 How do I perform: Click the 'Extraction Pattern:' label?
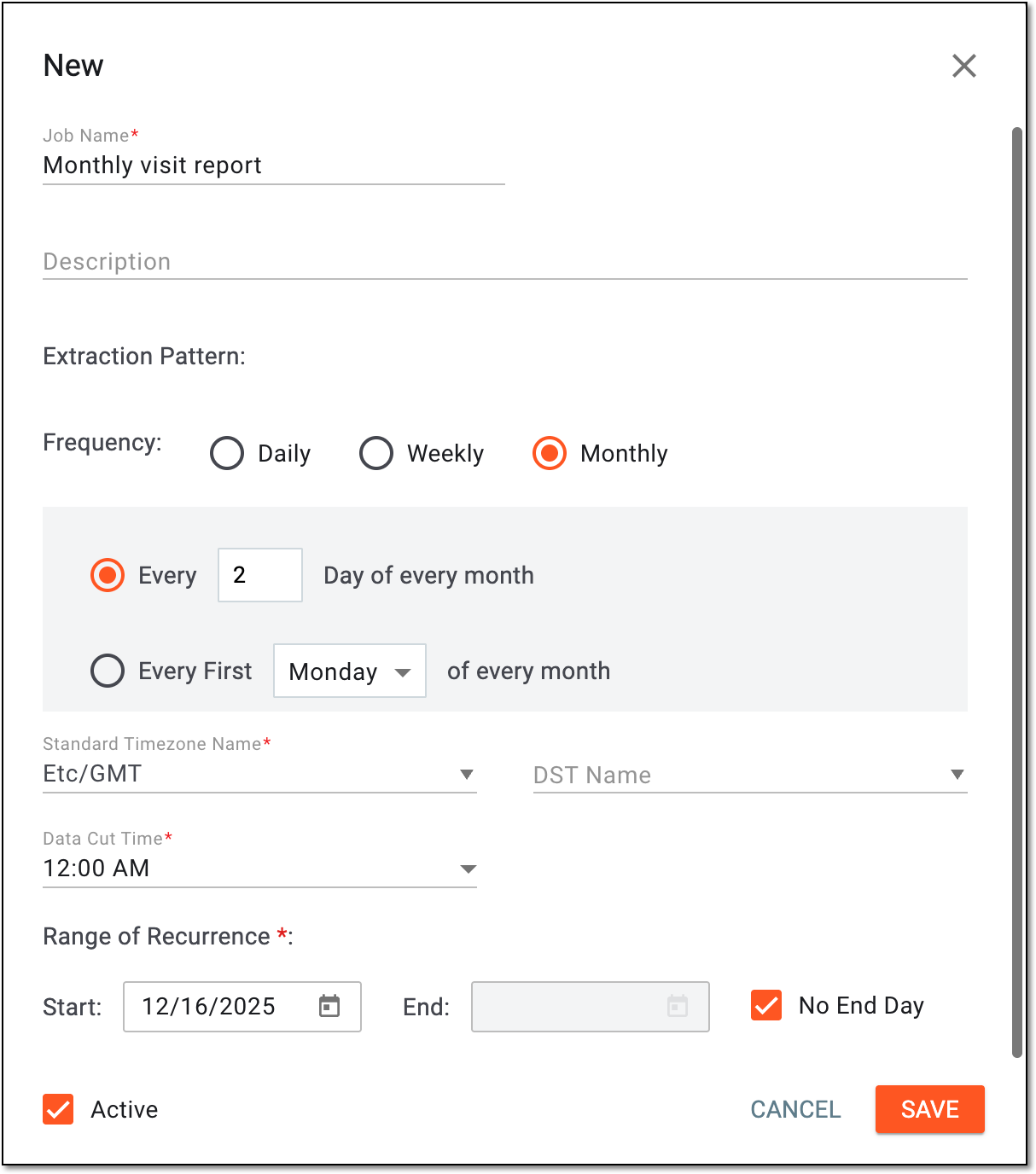(144, 357)
